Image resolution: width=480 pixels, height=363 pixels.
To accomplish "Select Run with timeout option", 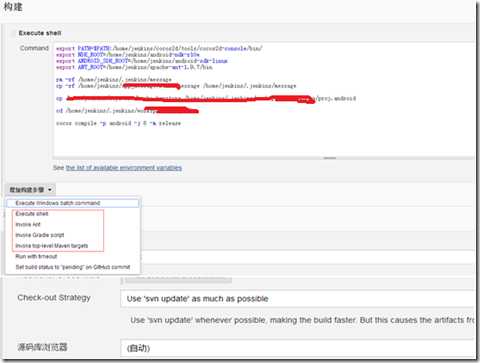I will pyautogui.click(x=36, y=256).
